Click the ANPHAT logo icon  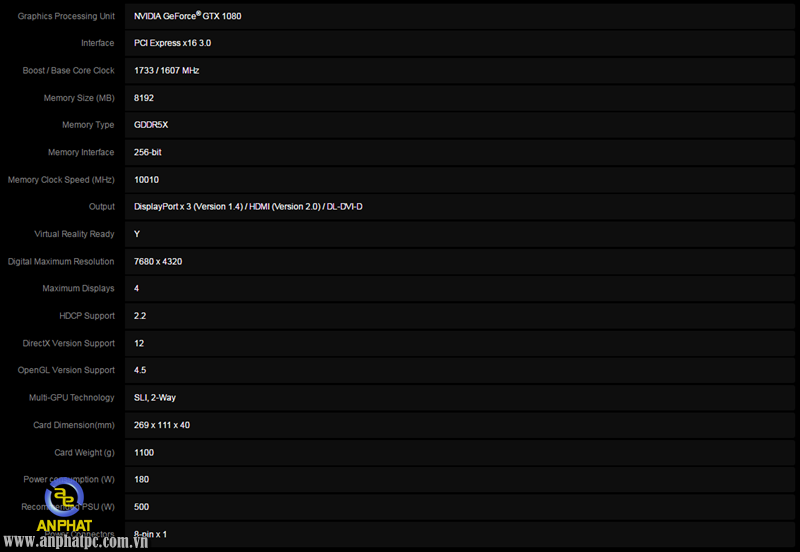point(64,501)
